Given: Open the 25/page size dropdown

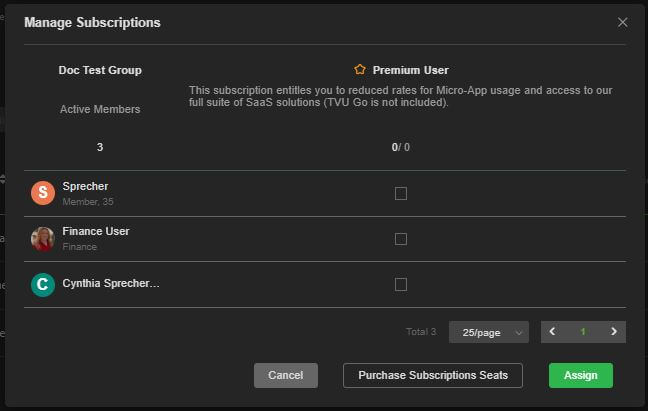Looking at the screenshot, I should click(x=489, y=332).
